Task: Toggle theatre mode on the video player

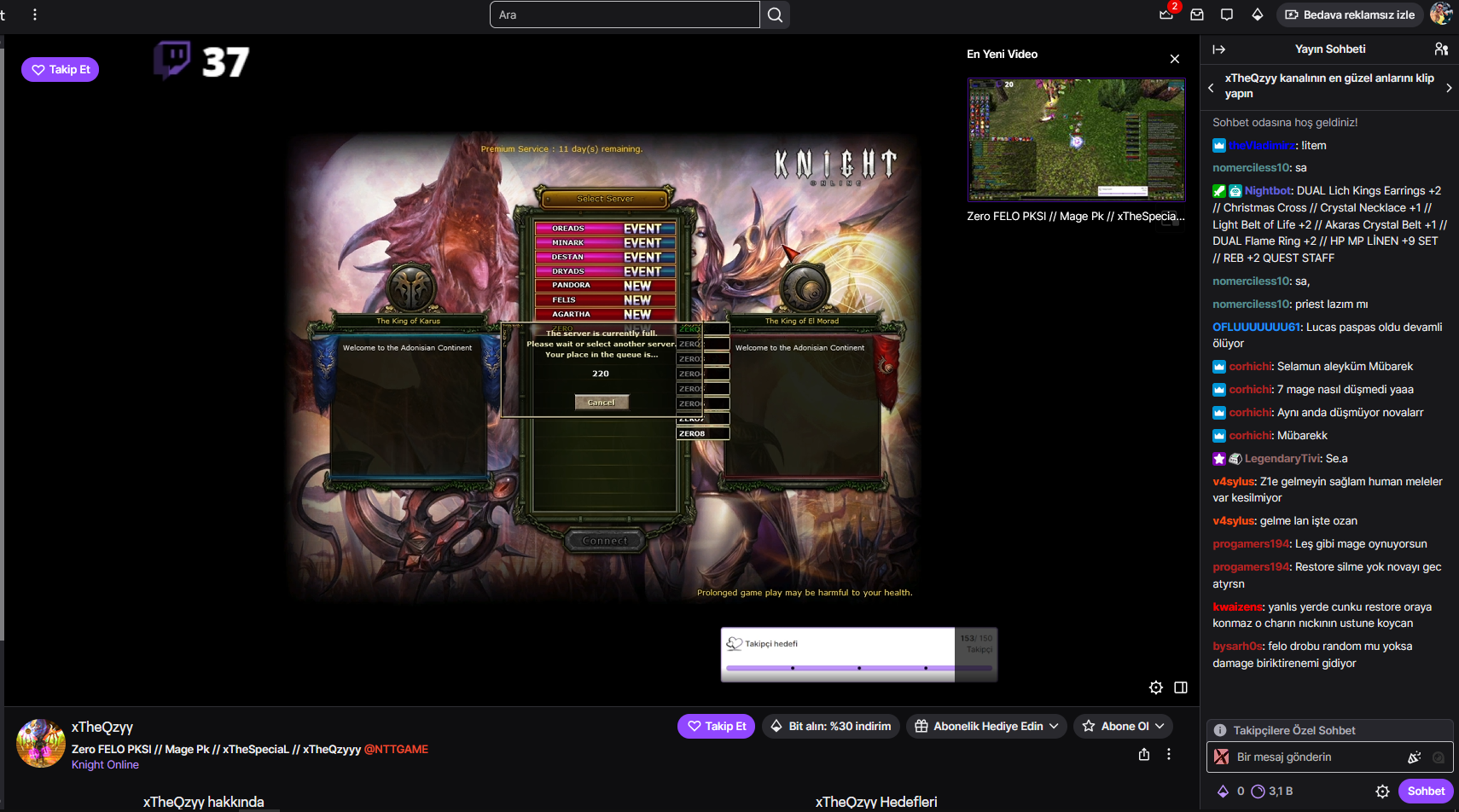Action: coord(1181,687)
